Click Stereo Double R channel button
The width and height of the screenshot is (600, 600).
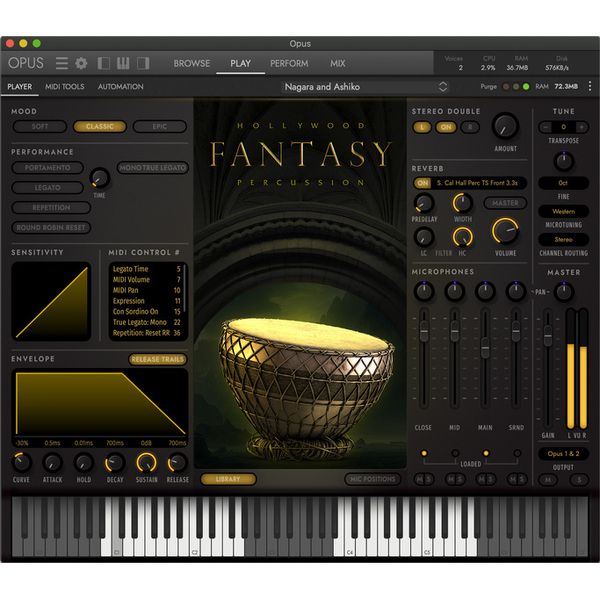[x=470, y=127]
